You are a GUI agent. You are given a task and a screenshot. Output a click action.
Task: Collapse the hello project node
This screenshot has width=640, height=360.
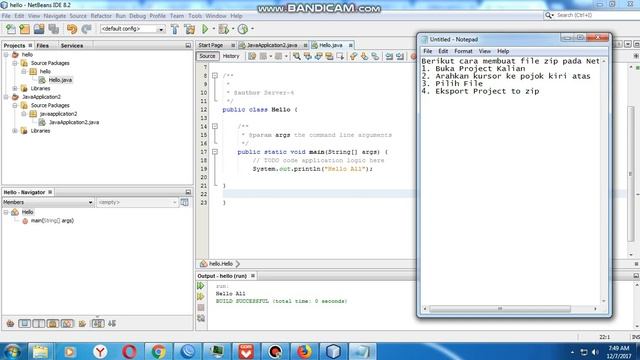[x=6, y=54]
